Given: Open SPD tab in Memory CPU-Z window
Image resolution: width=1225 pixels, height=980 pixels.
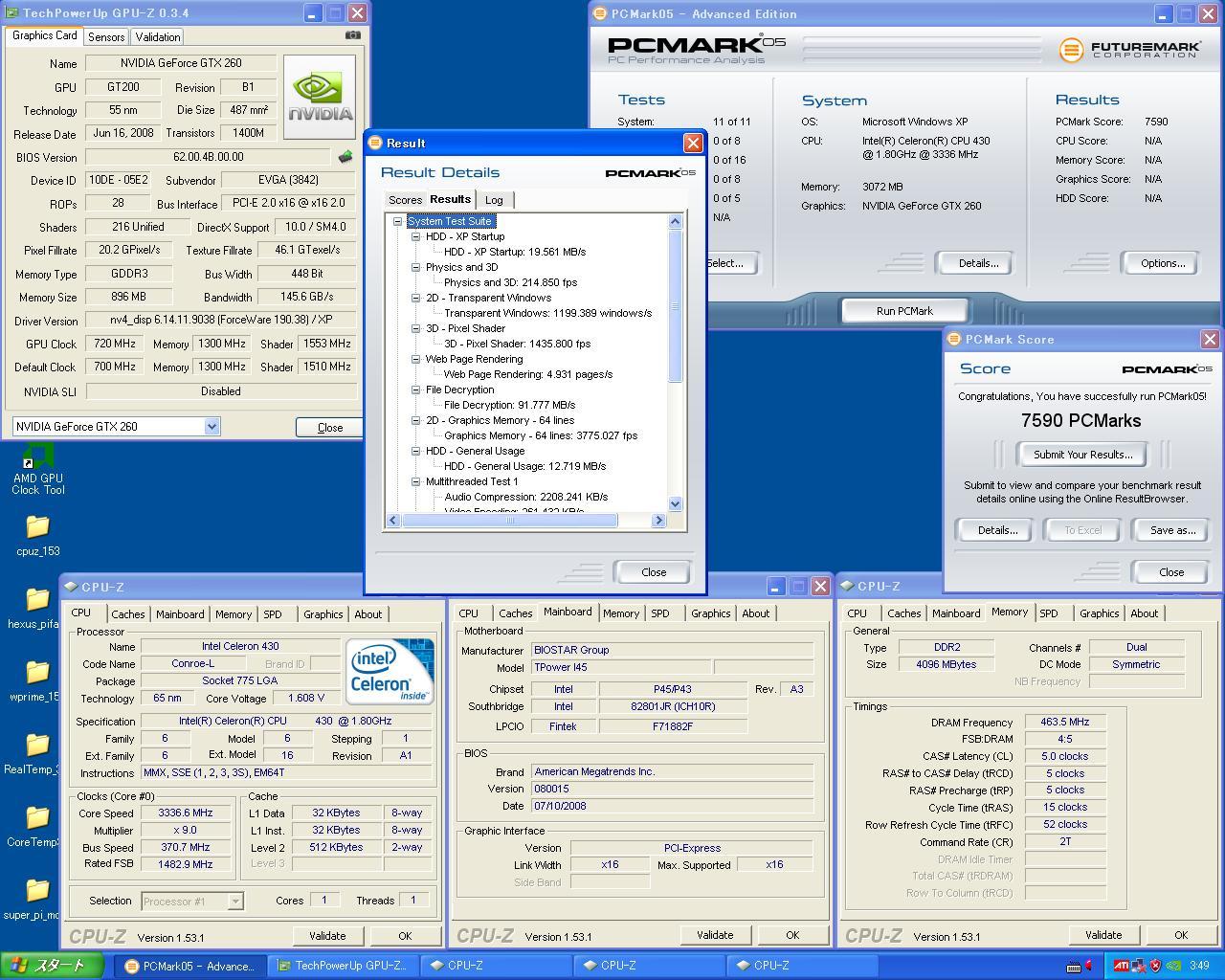Looking at the screenshot, I should (x=1049, y=613).
